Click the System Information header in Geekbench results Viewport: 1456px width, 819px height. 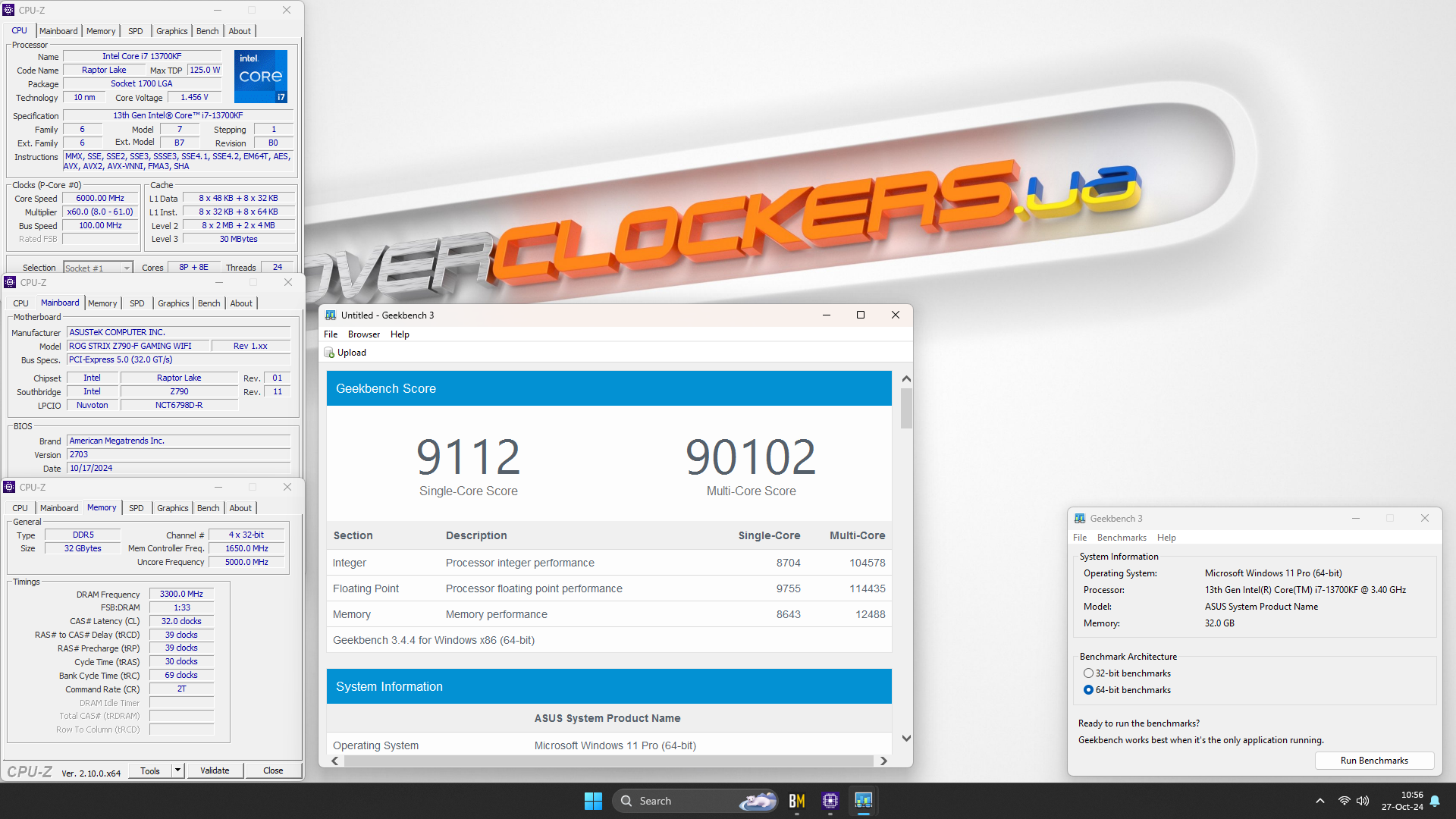tap(609, 686)
